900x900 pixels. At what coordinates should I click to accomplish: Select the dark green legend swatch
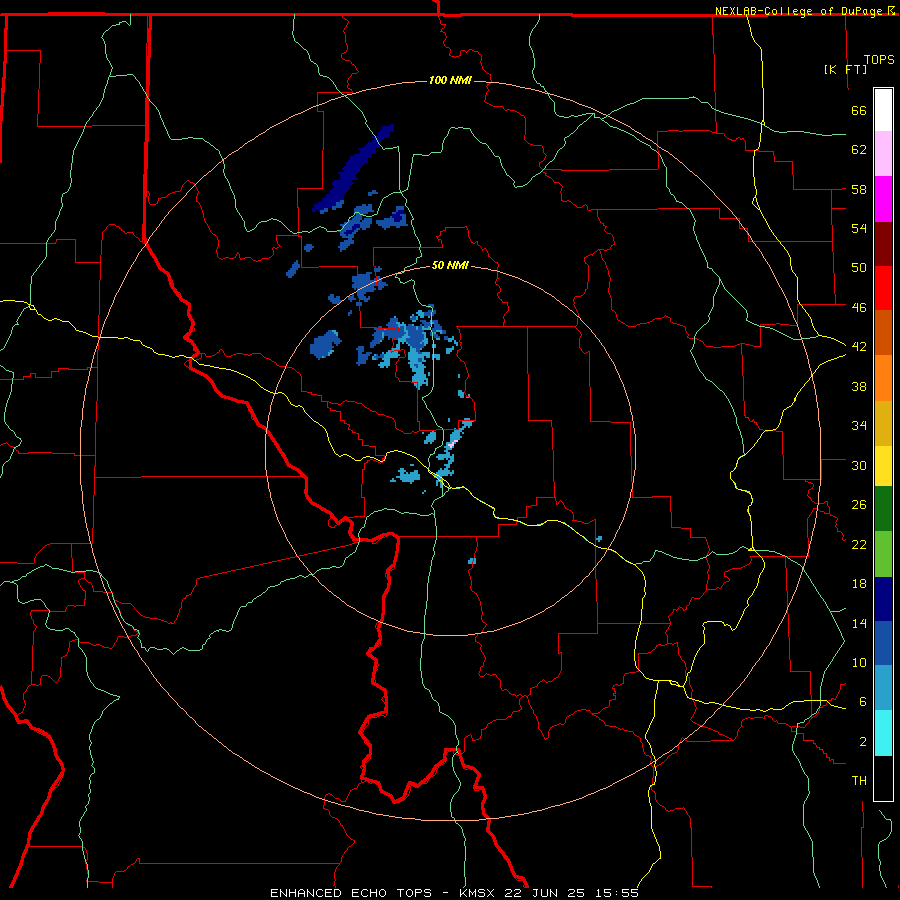pyautogui.click(x=883, y=509)
